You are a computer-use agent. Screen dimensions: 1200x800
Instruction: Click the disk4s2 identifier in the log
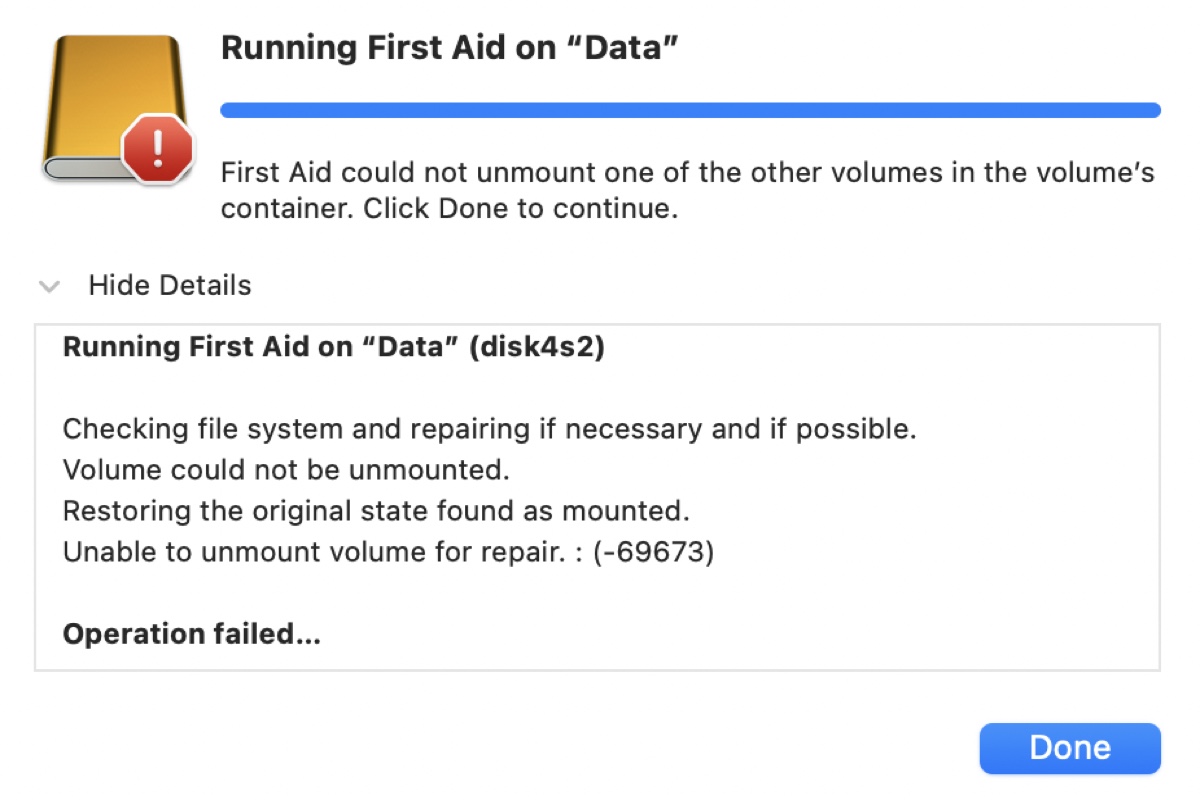click(540, 348)
